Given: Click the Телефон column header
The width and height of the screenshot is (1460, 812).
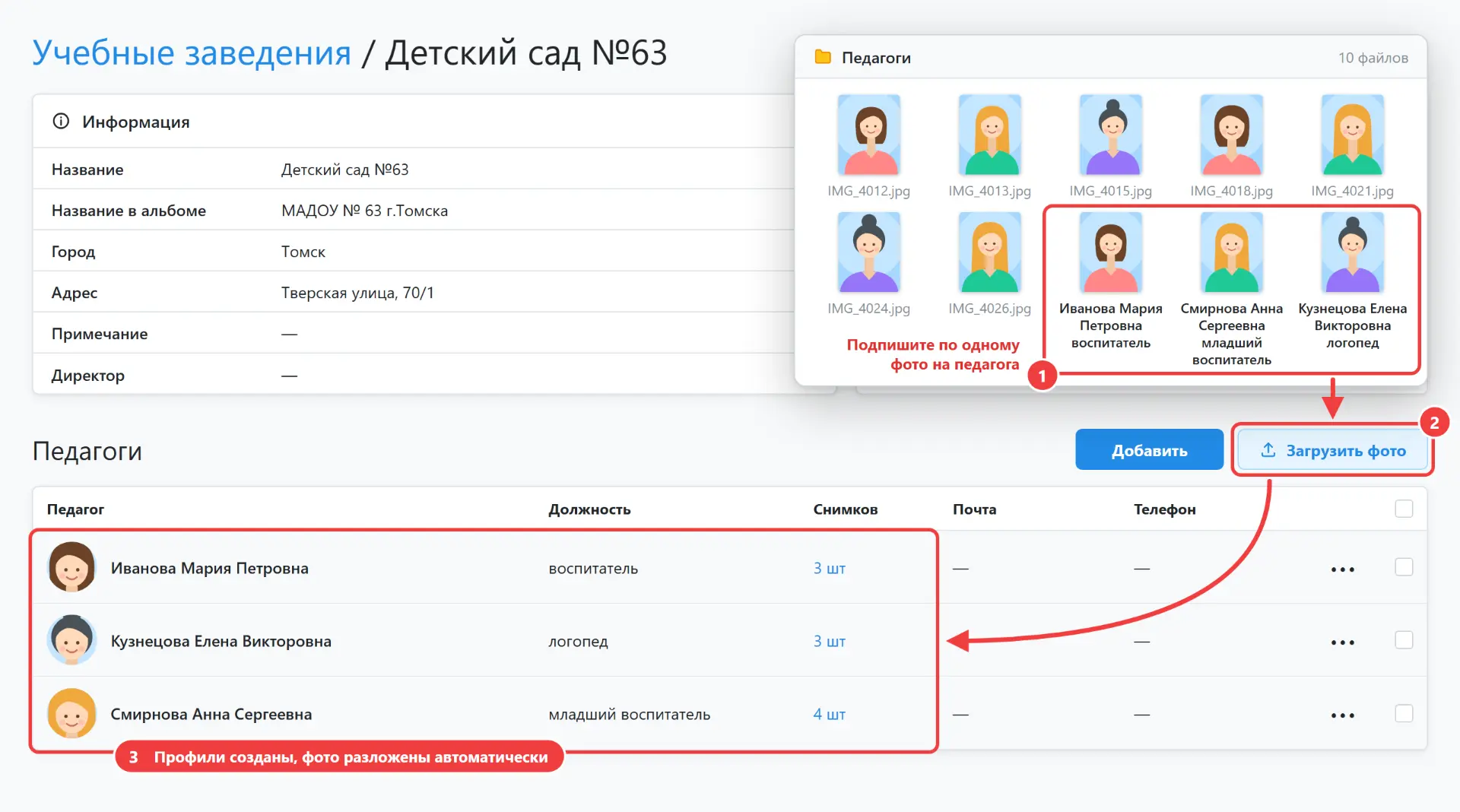Looking at the screenshot, I should [x=1164, y=509].
